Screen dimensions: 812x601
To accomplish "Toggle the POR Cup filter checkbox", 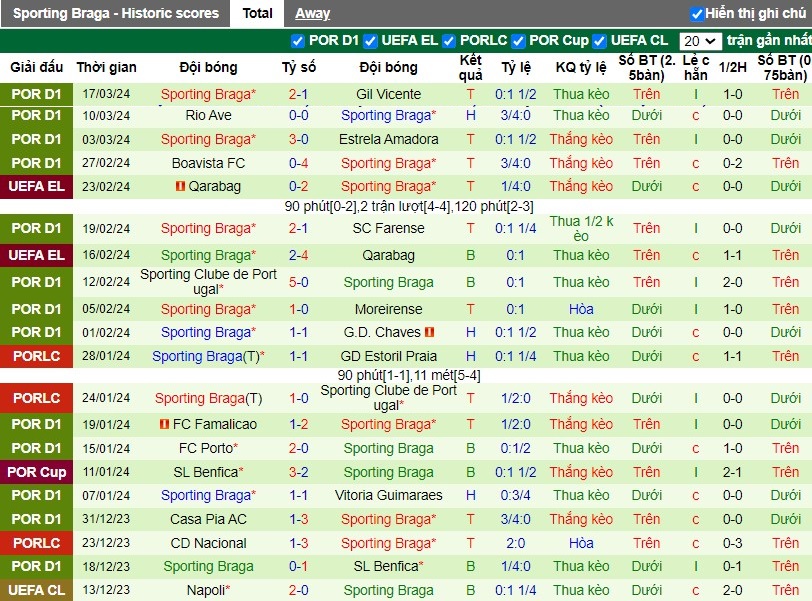I will pos(518,41).
